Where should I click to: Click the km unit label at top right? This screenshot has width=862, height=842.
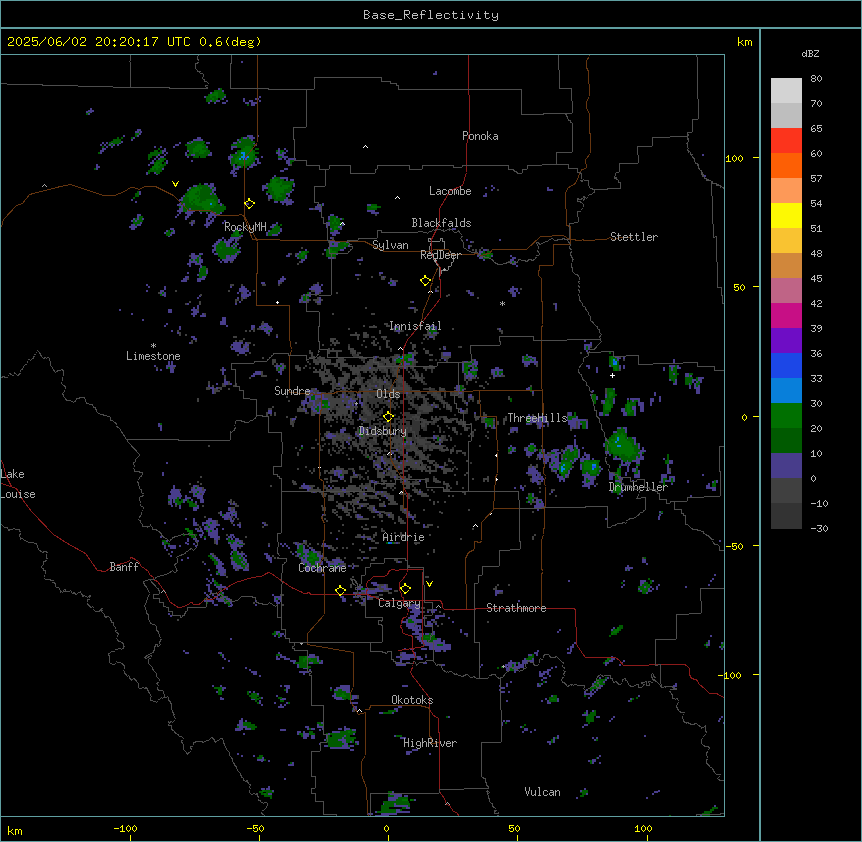click(745, 42)
